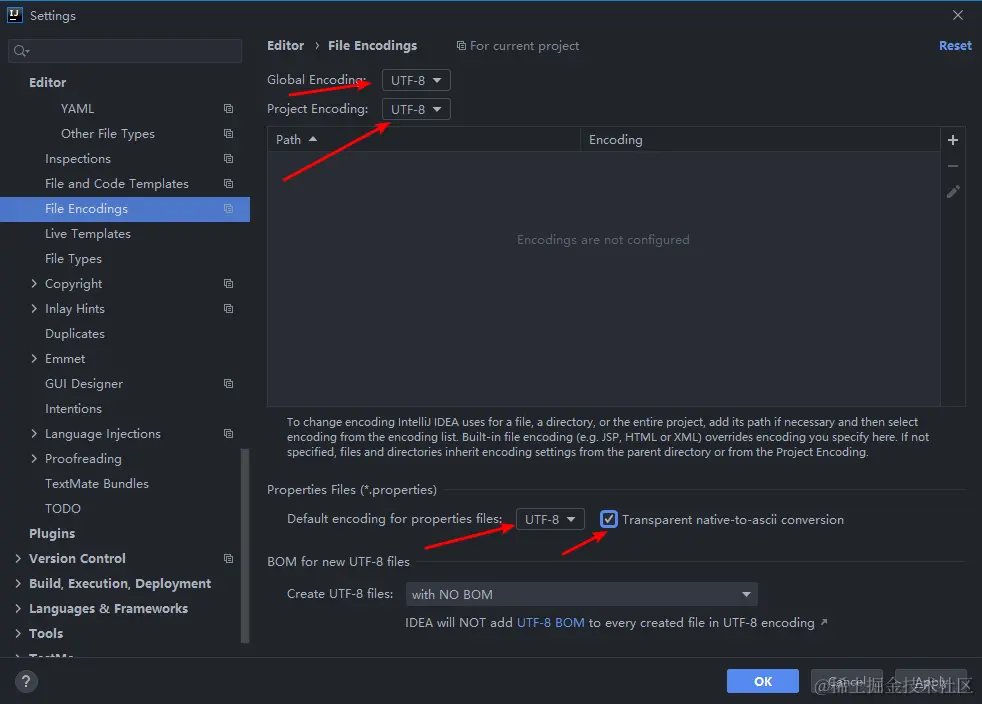Expand Languages & Frameworks section

(18, 609)
